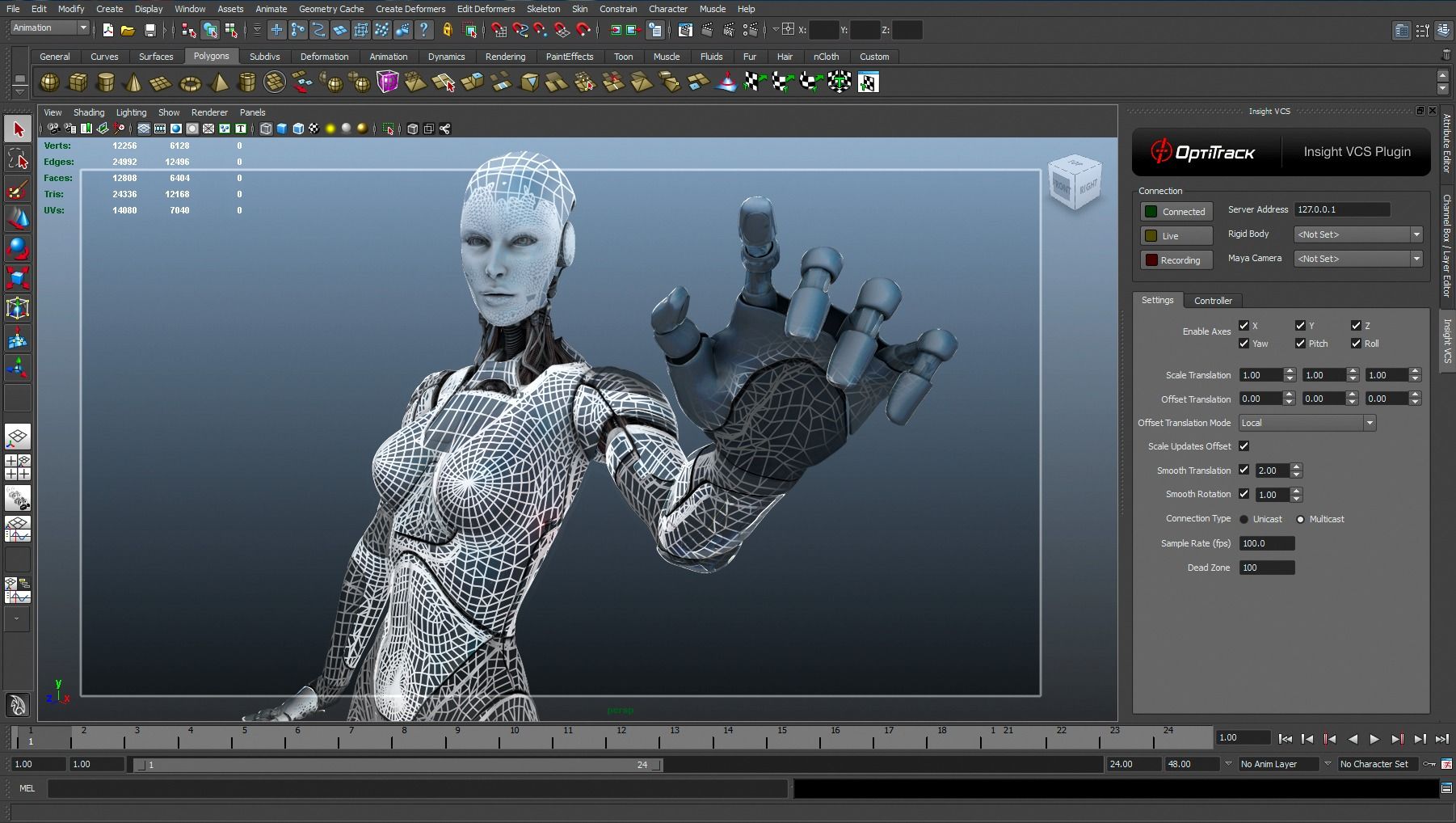Click the ViewCube in the viewport
Viewport: 1456px width, 823px height.
tap(1074, 184)
